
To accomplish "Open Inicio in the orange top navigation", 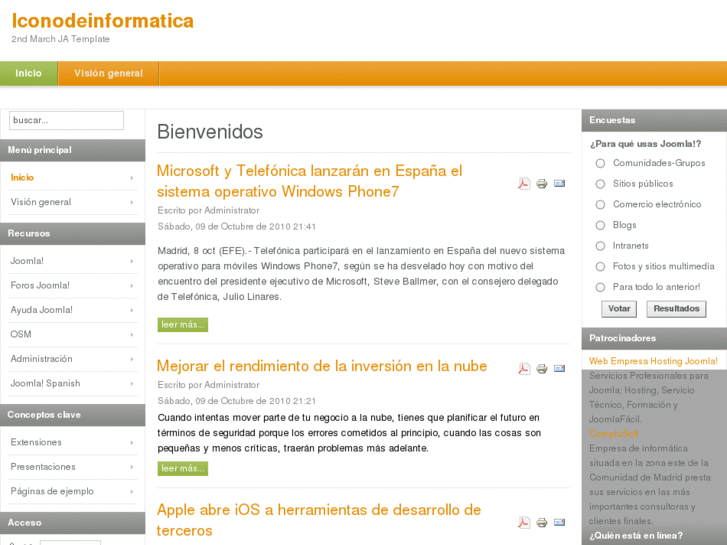I will point(29,73).
